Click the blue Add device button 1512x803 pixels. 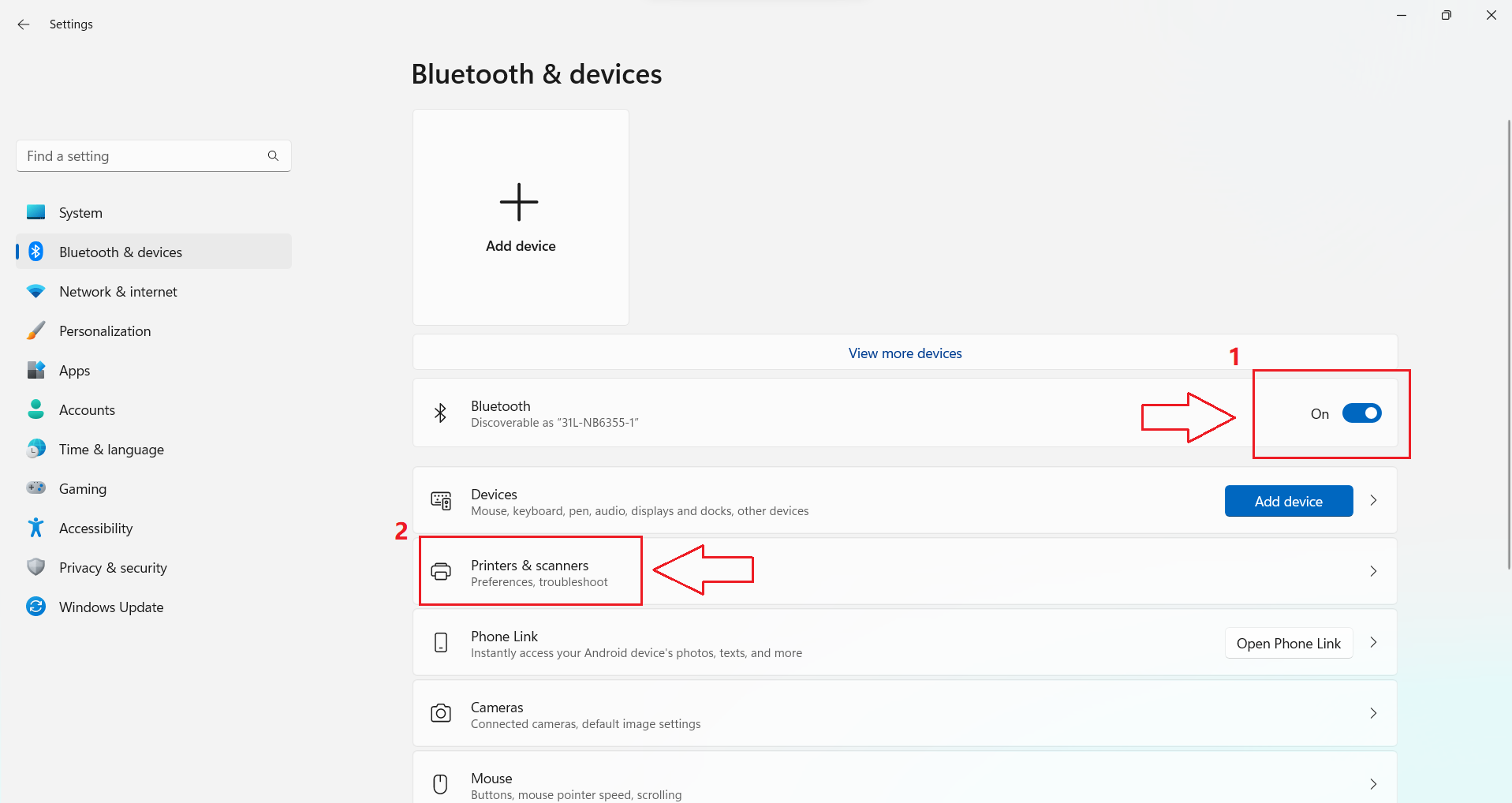coord(1288,501)
